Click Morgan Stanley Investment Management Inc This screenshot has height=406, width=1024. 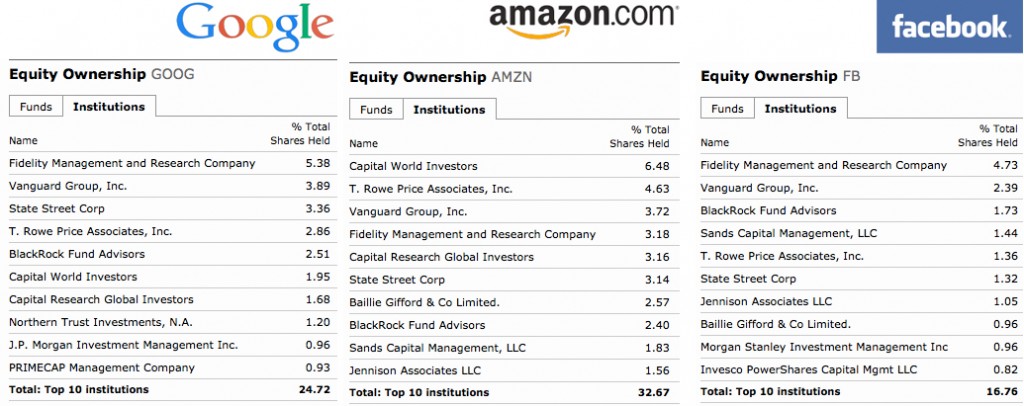pos(824,347)
